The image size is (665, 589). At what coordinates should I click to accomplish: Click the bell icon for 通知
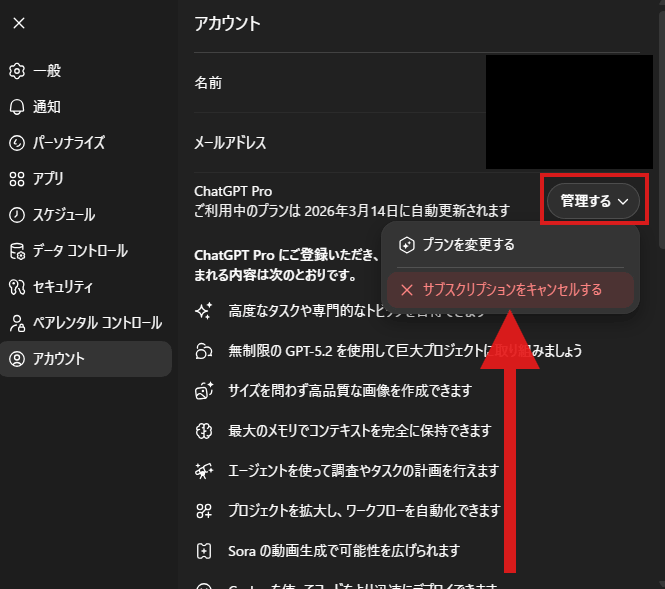(16, 107)
